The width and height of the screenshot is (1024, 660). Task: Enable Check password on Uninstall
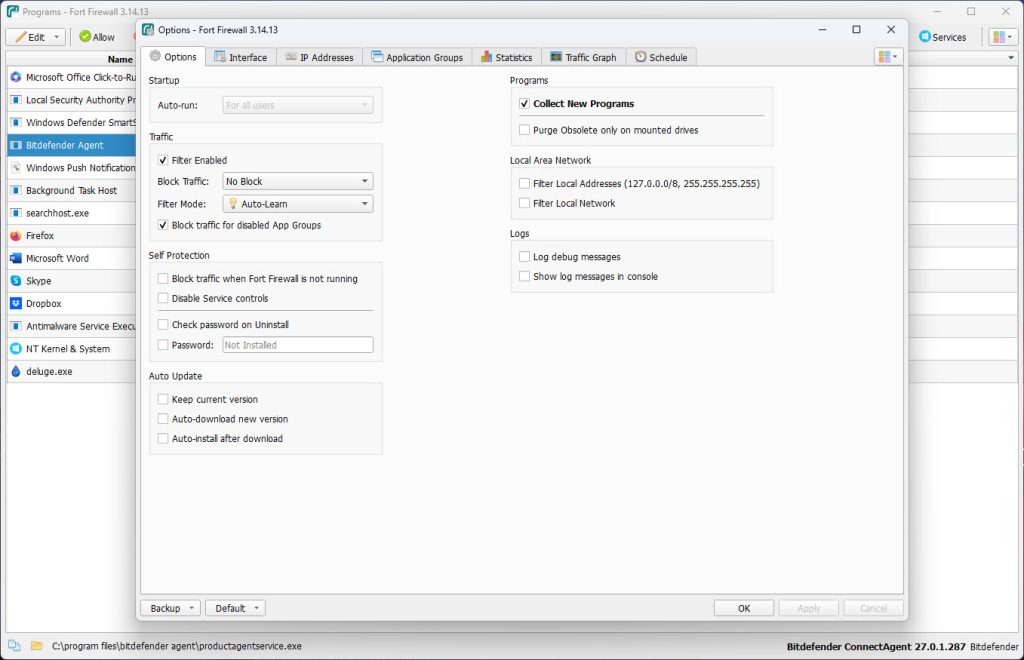pos(163,324)
